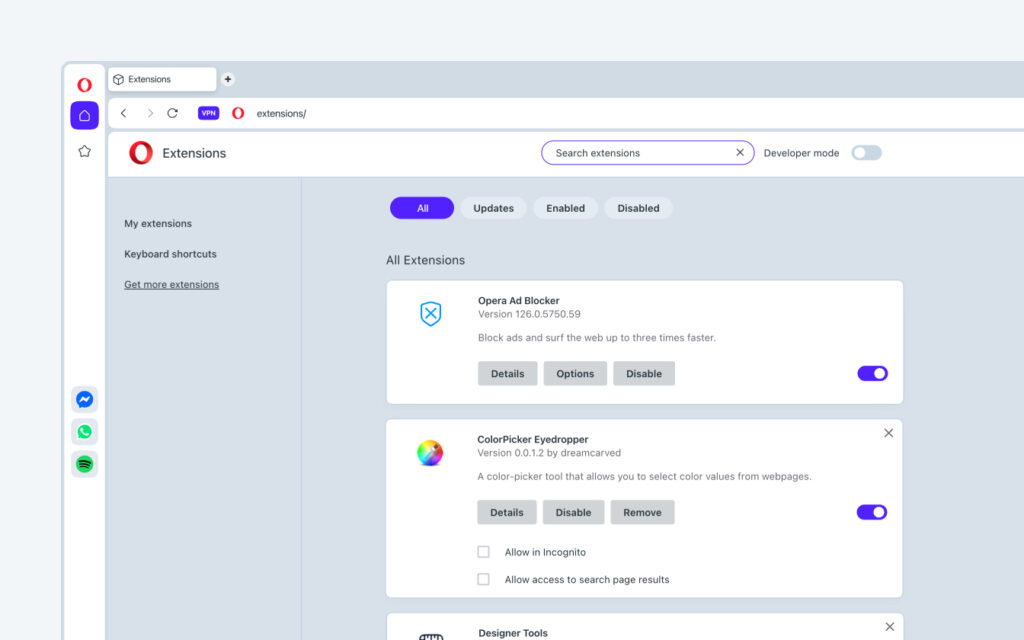
Task: Open the Opera menu logo in sidebar
Action: tap(84, 85)
